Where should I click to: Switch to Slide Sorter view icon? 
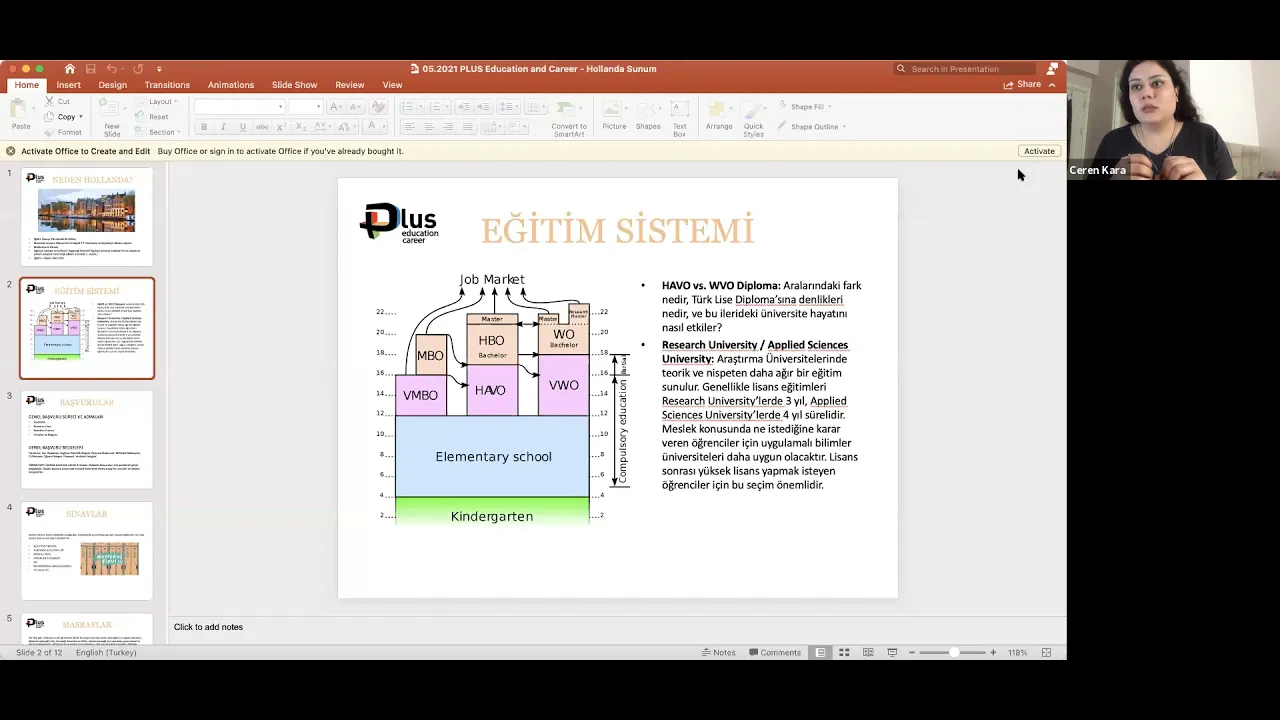[x=844, y=652]
